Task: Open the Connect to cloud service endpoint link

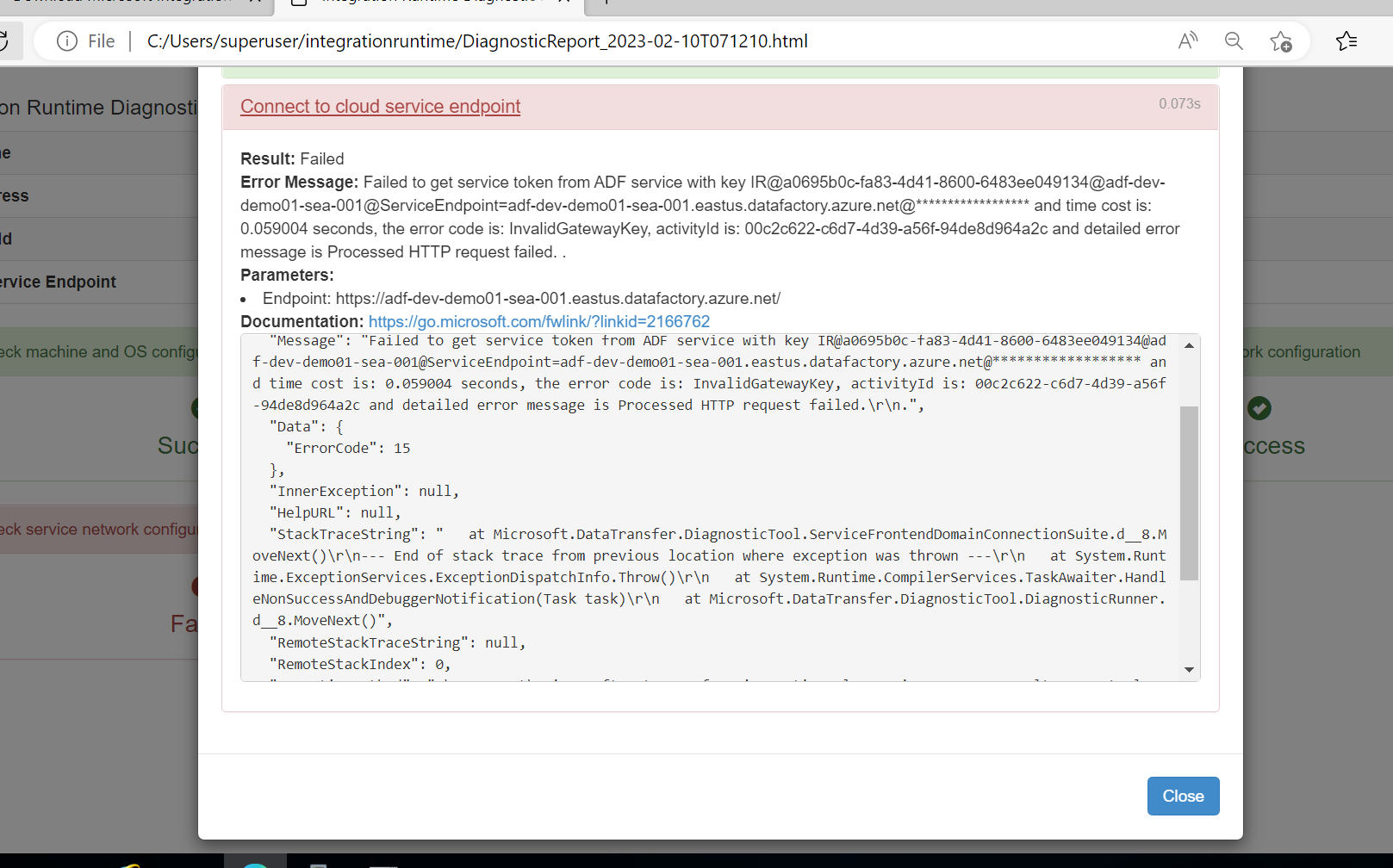Action: [380, 106]
